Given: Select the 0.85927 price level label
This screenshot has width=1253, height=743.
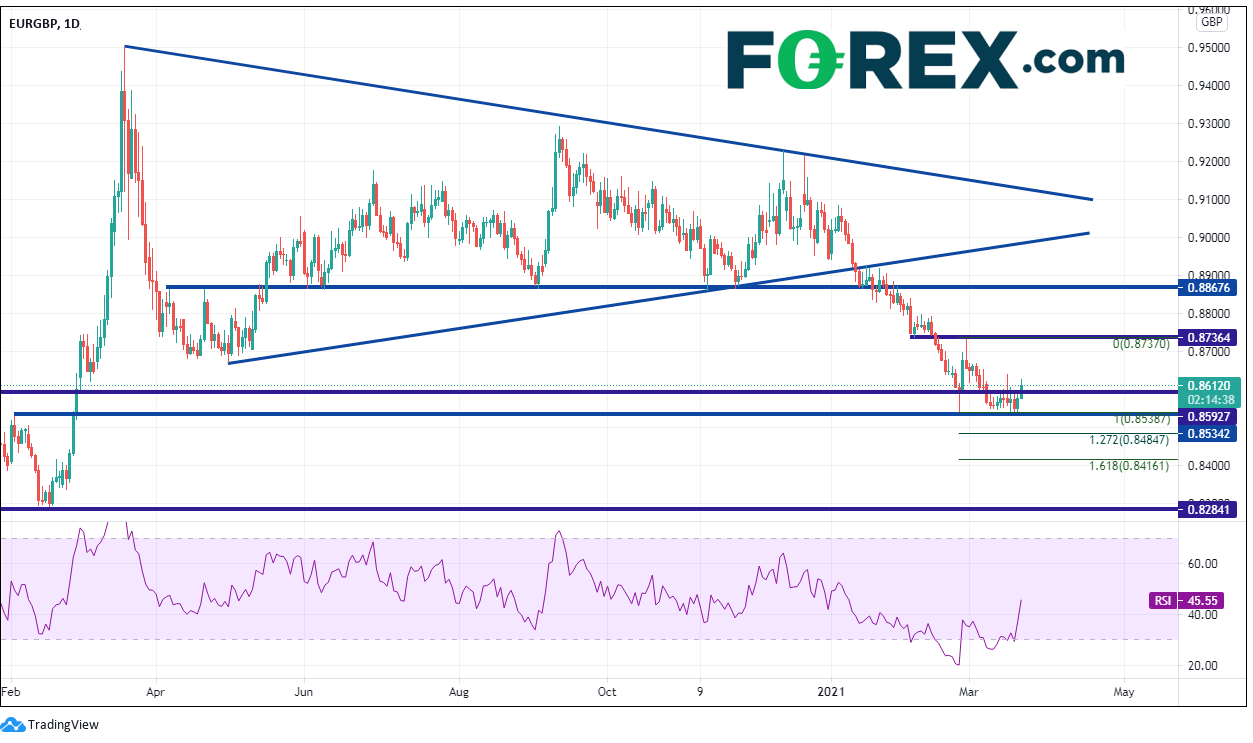Looking at the screenshot, I should click(x=1210, y=416).
